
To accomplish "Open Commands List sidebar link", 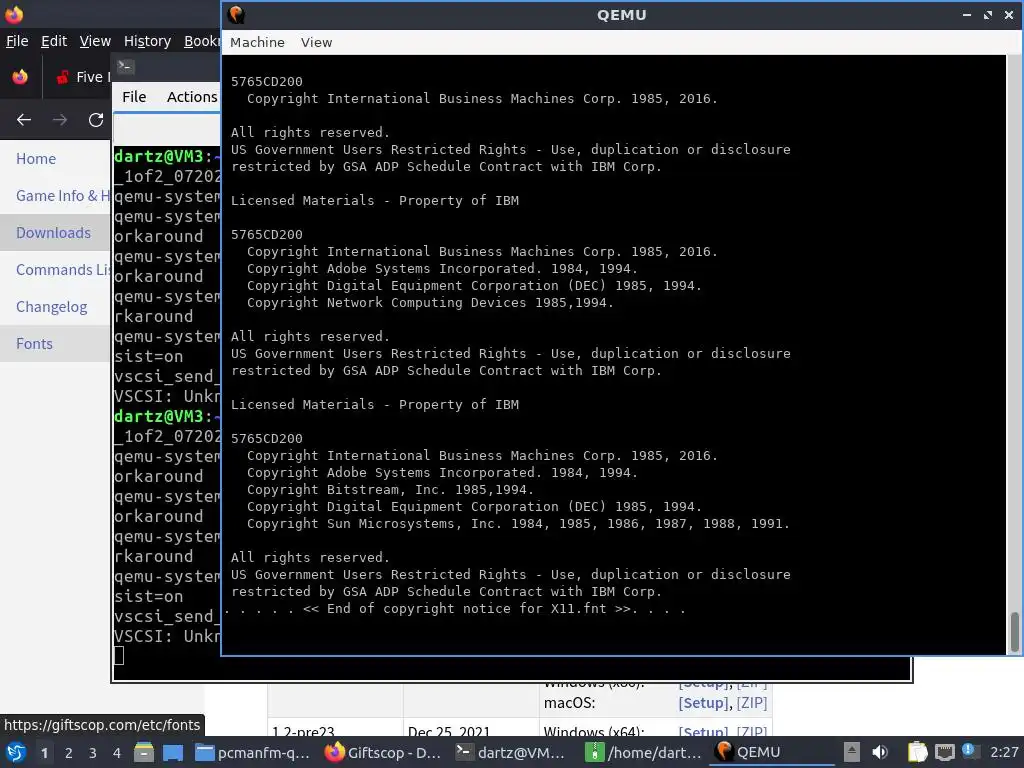I will (x=63, y=270).
